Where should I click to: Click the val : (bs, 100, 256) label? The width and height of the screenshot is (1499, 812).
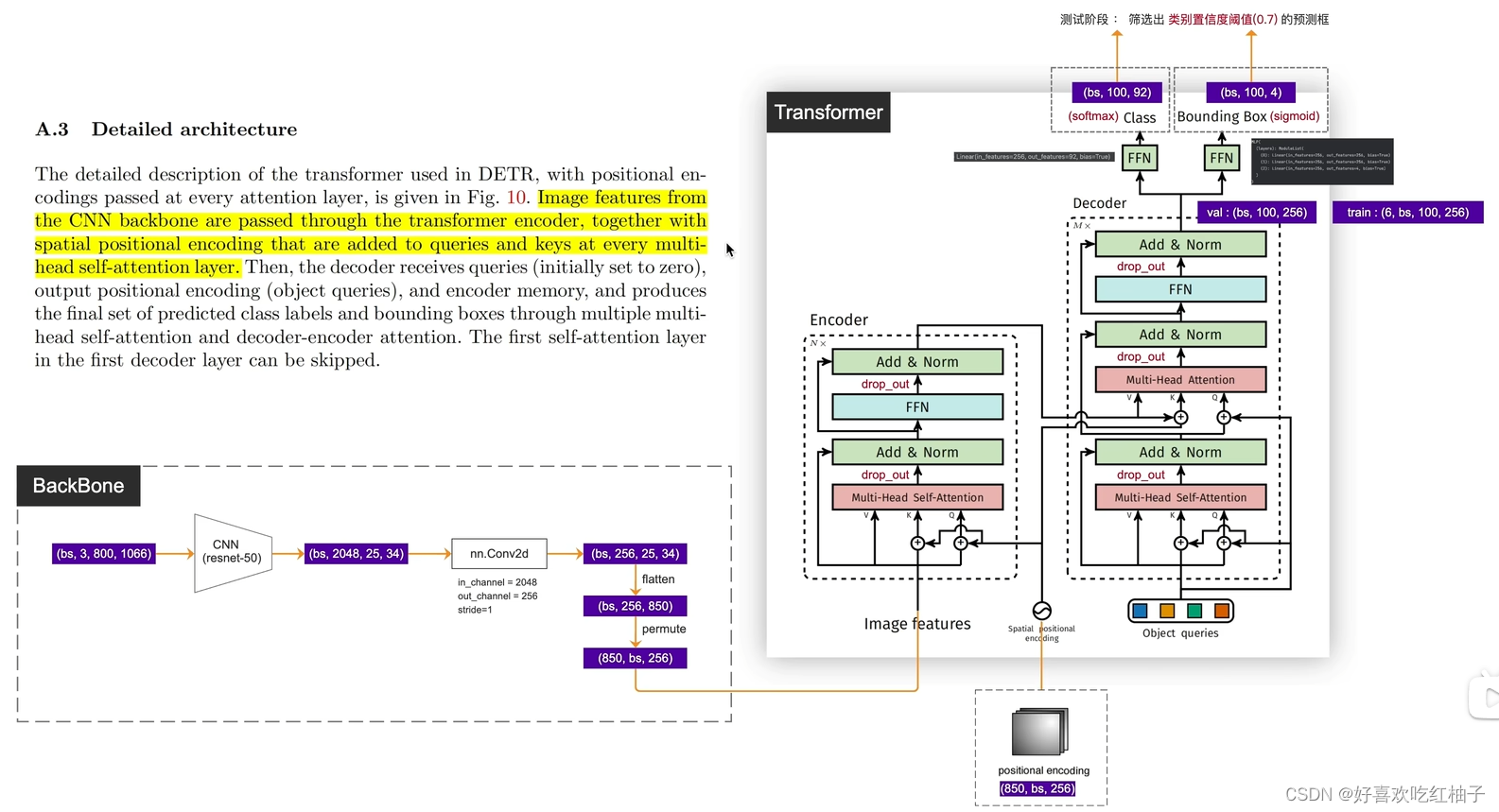pyautogui.click(x=1257, y=212)
